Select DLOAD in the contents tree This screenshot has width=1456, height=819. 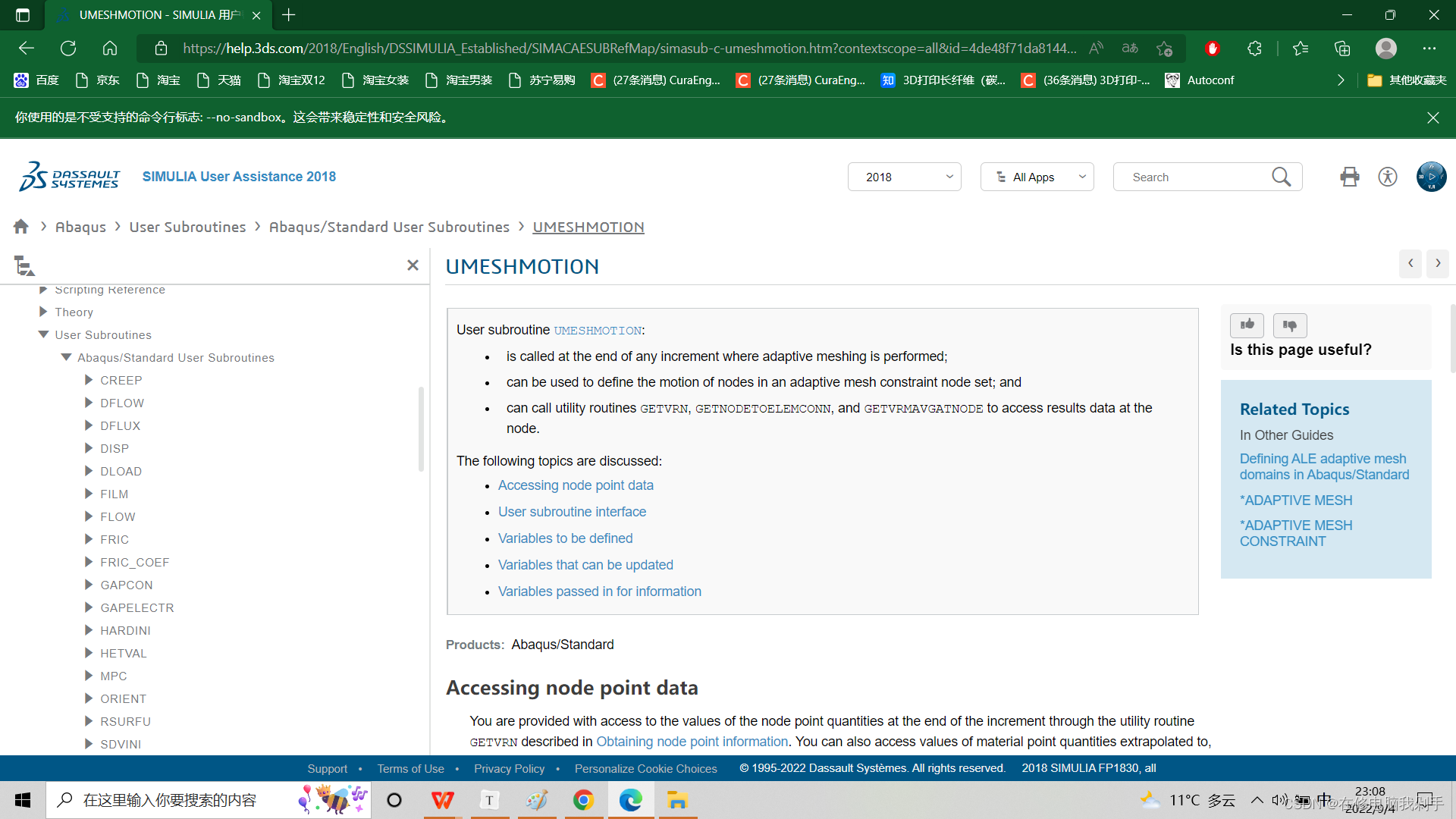click(121, 471)
